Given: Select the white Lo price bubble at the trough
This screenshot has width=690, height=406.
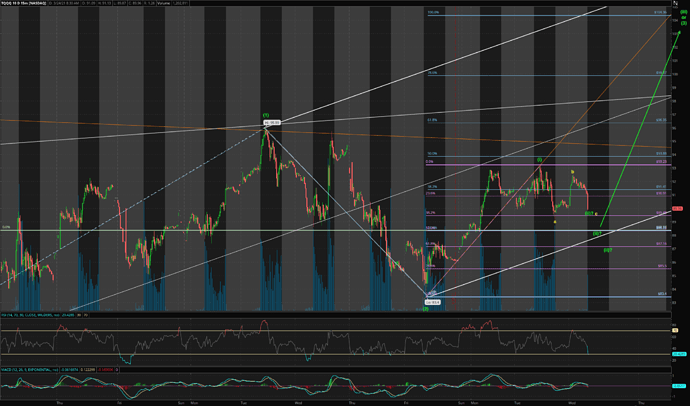Looking at the screenshot, I should coord(433,302).
